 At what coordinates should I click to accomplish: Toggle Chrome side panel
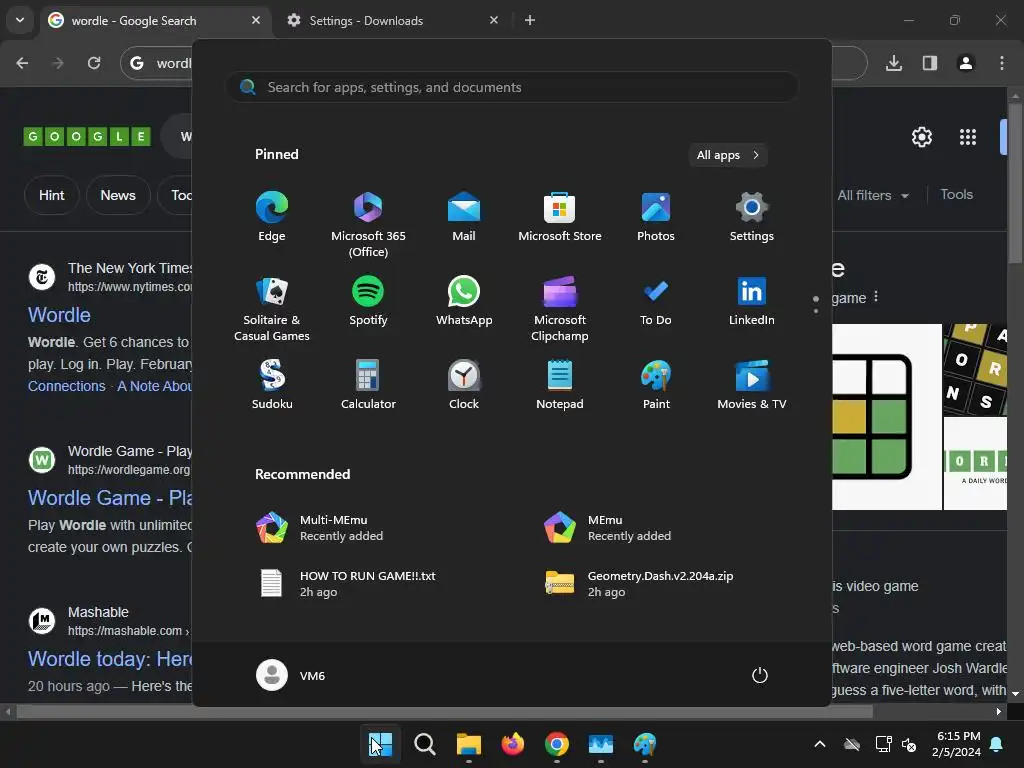tap(930, 63)
